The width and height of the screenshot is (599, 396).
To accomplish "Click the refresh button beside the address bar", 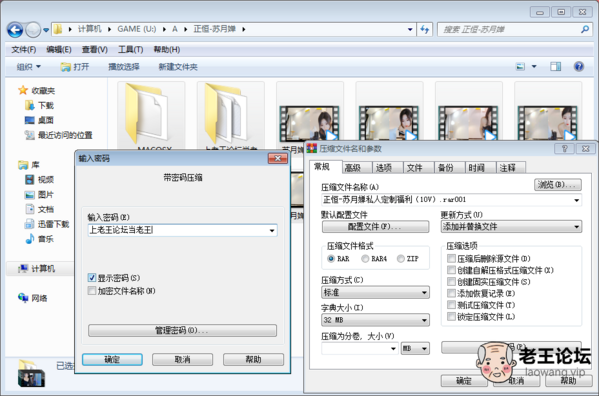I will (425, 29).
